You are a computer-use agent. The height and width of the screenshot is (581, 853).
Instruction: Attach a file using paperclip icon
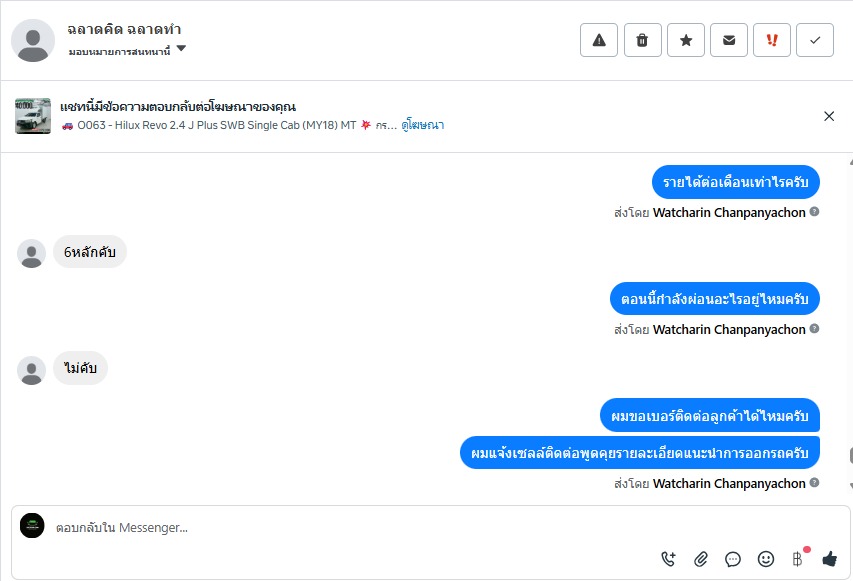point(701,559)
